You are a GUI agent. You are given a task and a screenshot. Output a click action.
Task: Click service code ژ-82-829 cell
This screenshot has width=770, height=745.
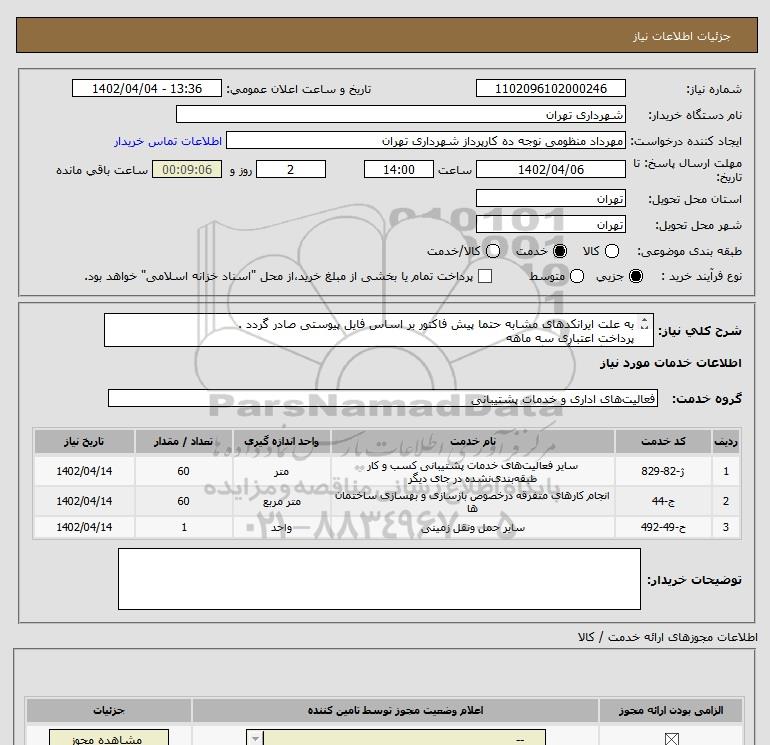point(663,471)
